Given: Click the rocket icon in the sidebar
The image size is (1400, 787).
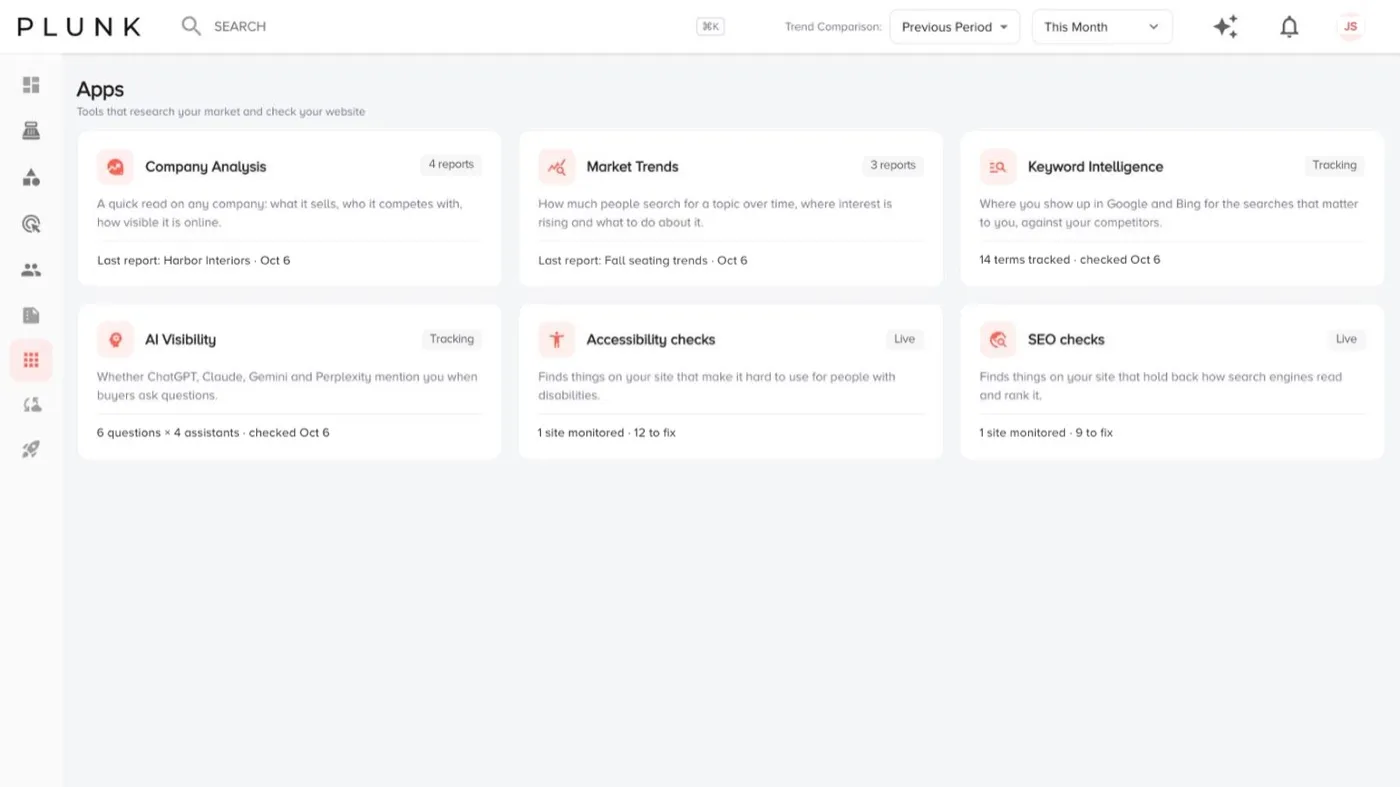Looking at the screenshot, I should point(31,450).
